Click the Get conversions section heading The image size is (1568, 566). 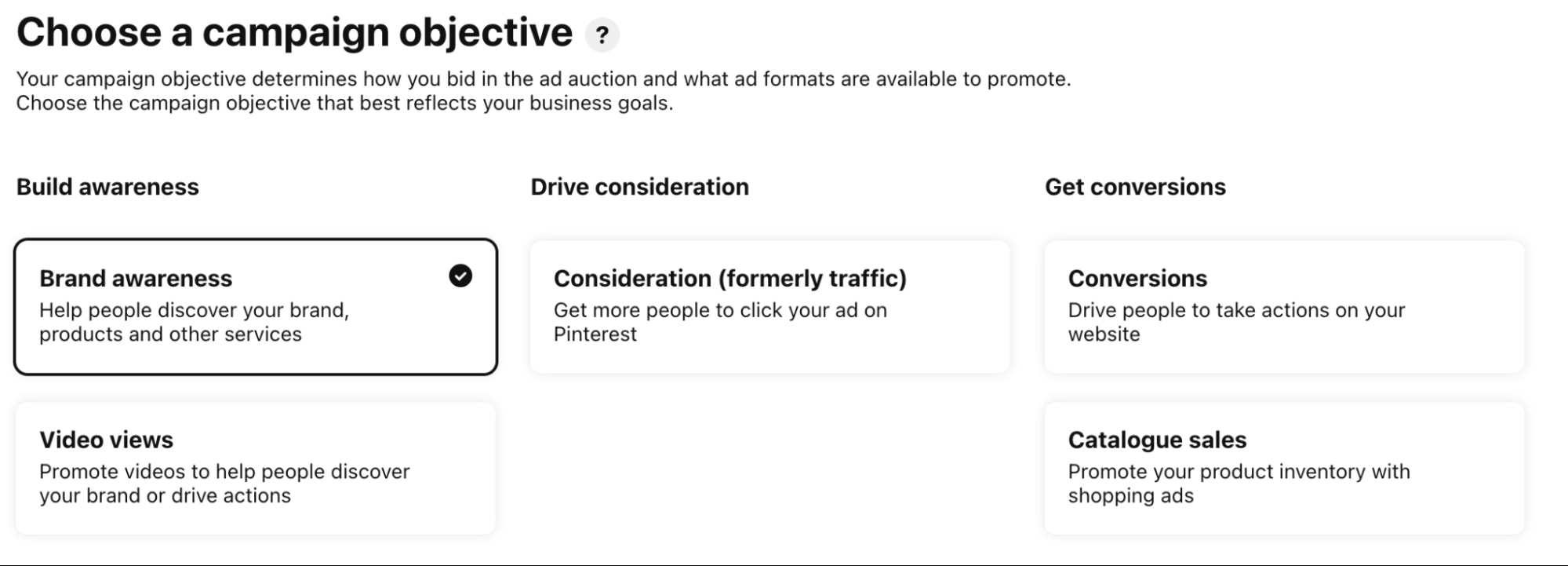[1135, 187]
